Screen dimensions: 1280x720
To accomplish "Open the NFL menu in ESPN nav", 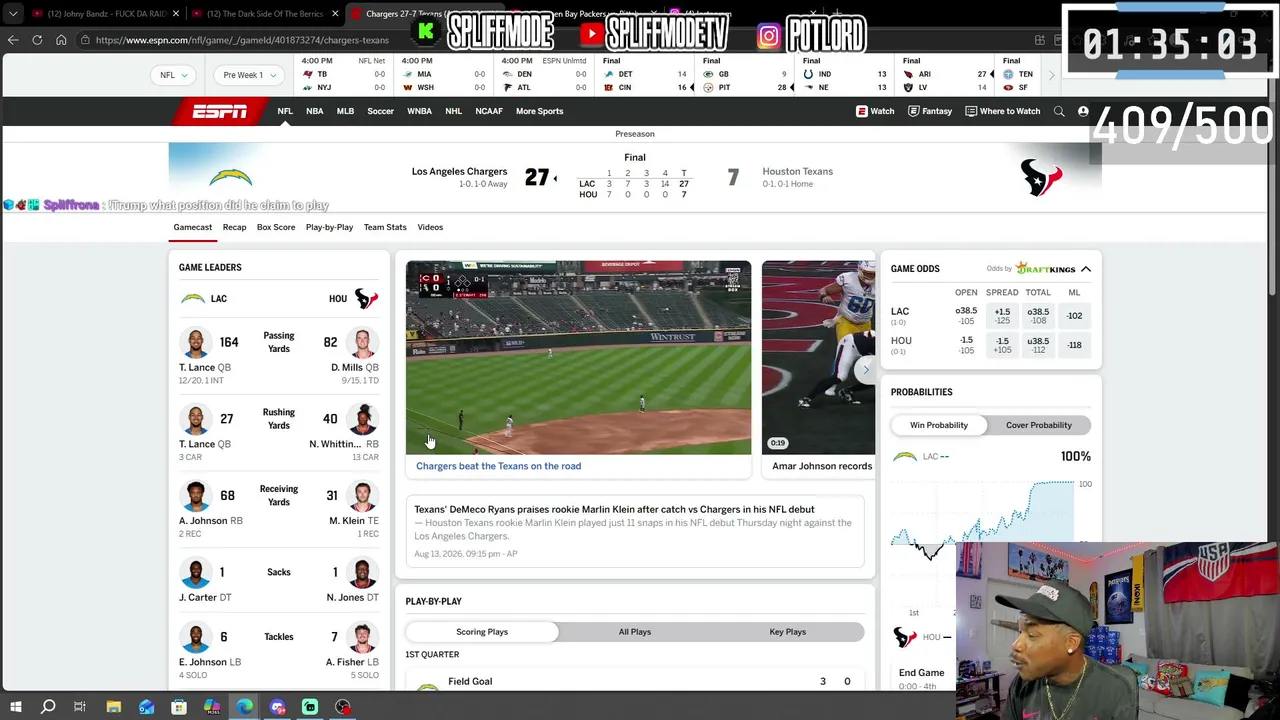I will [285, 111].
